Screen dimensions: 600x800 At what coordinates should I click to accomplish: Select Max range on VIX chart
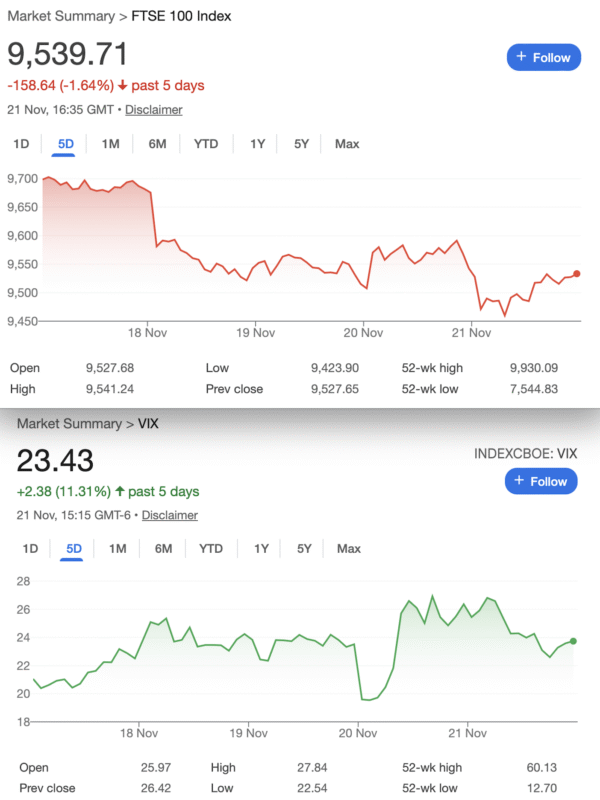click(349, 548)
